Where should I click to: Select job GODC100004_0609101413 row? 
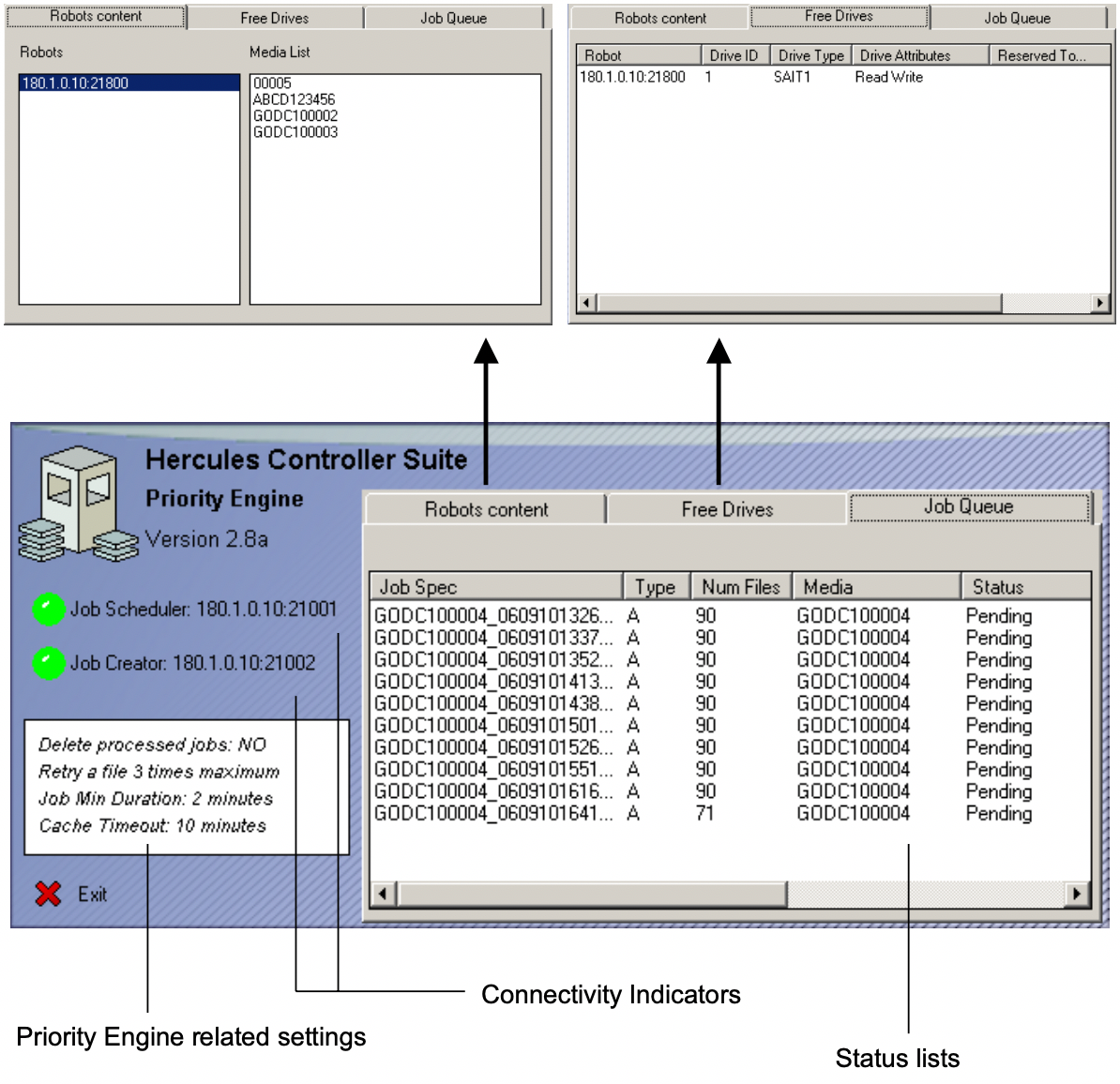[731, 682]
